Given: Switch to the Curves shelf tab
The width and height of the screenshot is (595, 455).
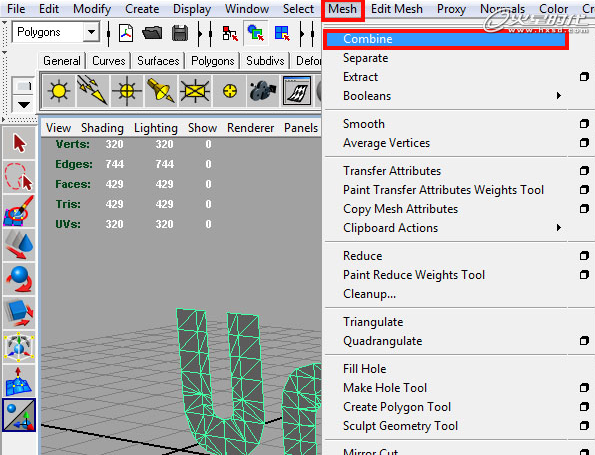Looking at the screenshot, I should 109,61.
